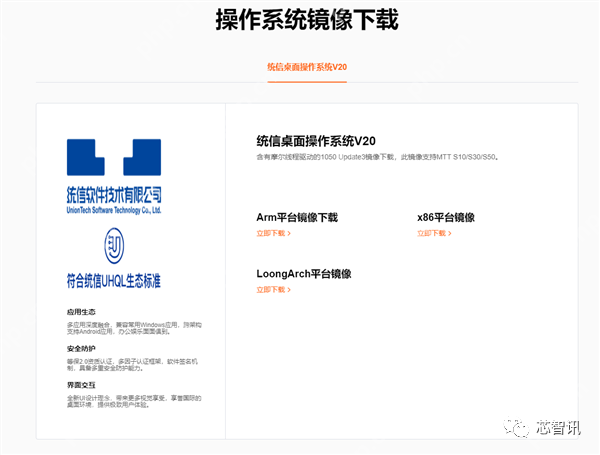The image size is (600, 455).
Task: Click the 安全防护 section heading
Action: [81, 349]
